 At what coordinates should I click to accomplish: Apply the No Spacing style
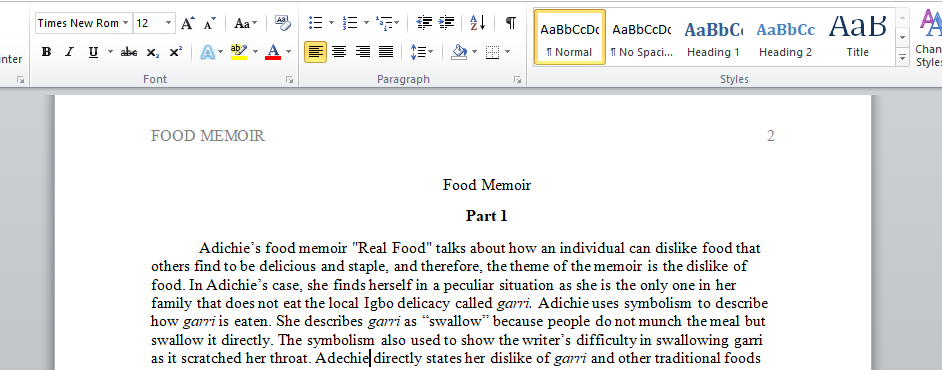(642, 37)
